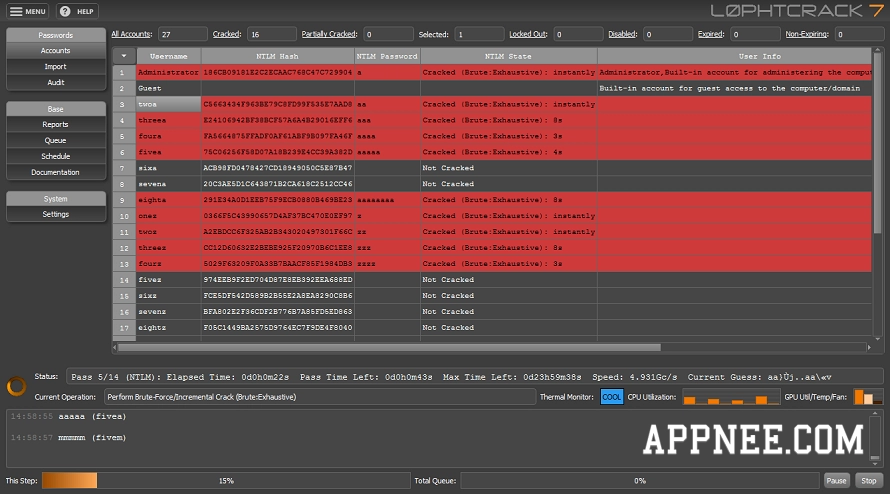Select the threea username cell

(x=169, y=120)
